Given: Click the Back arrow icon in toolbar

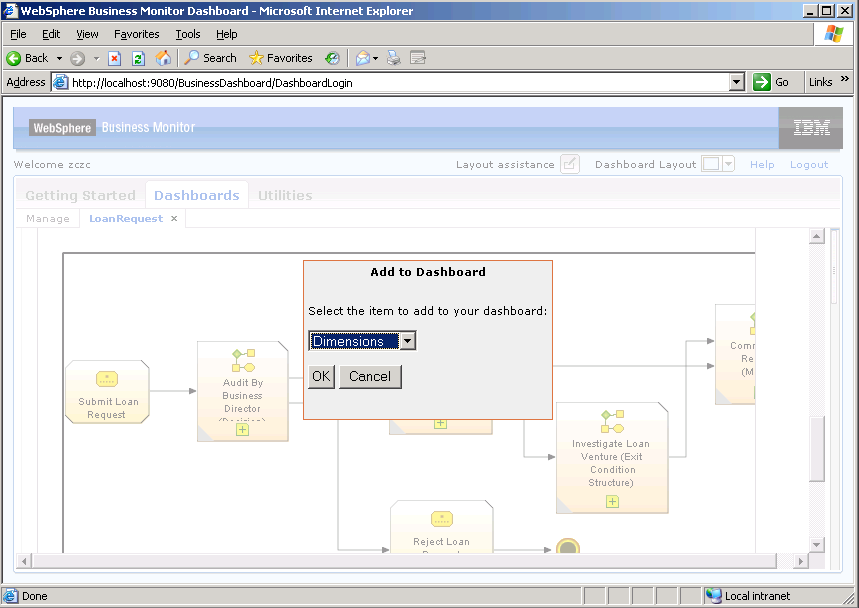Looking at the screenshot, I should click(x=14, y=58).
